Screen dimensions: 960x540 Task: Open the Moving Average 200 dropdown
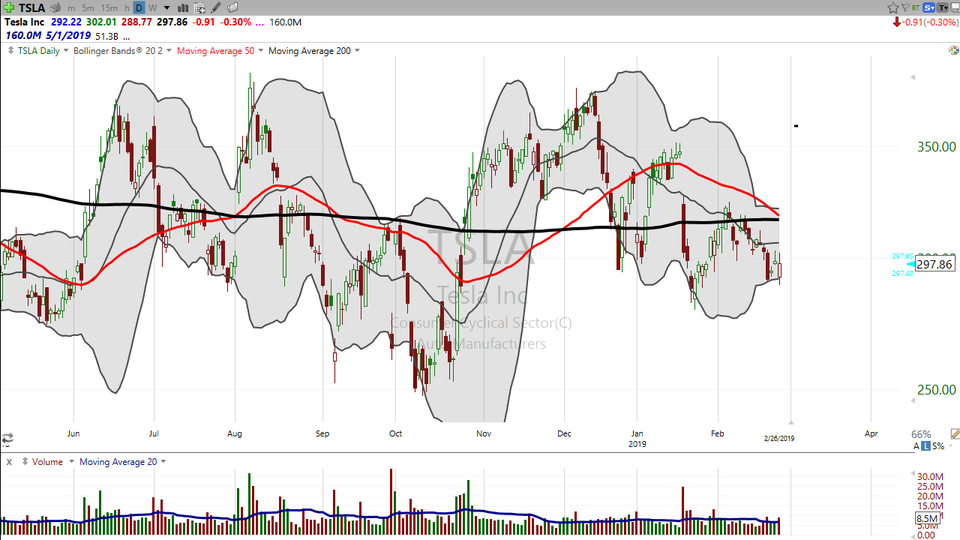click(358, 51)
